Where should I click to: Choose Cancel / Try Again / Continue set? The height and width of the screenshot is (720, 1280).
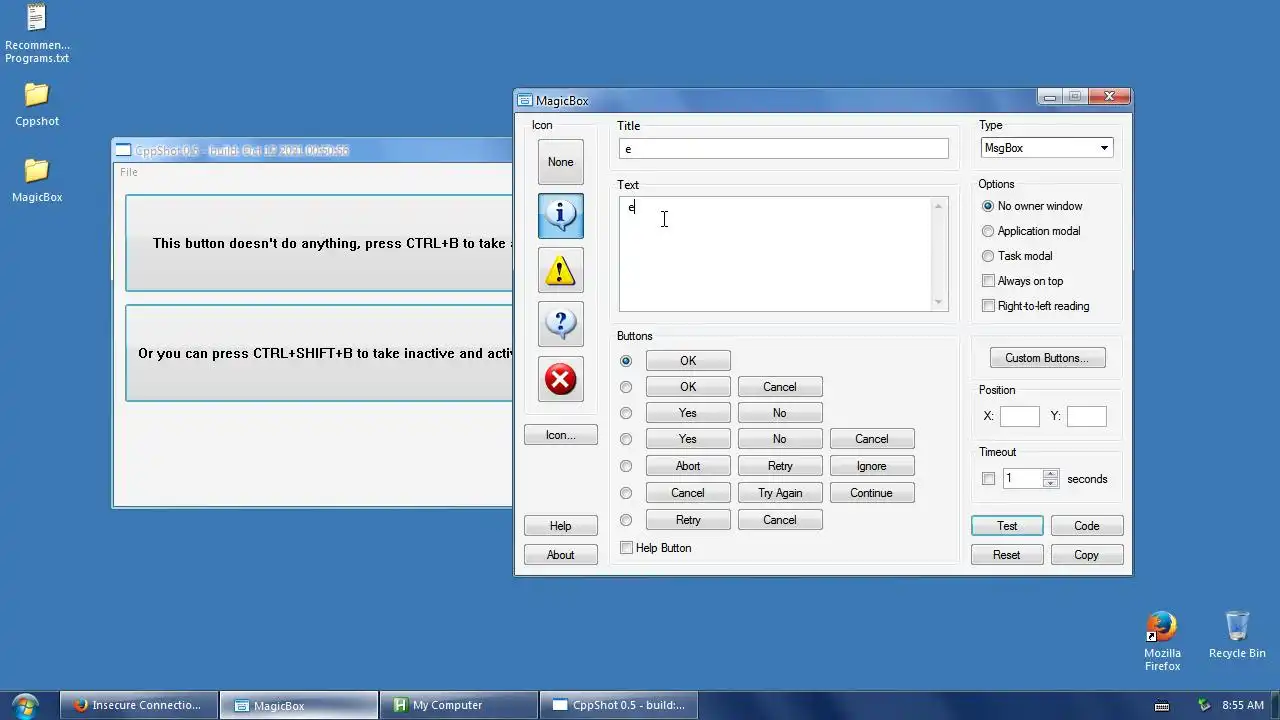[x=626, y=493]
